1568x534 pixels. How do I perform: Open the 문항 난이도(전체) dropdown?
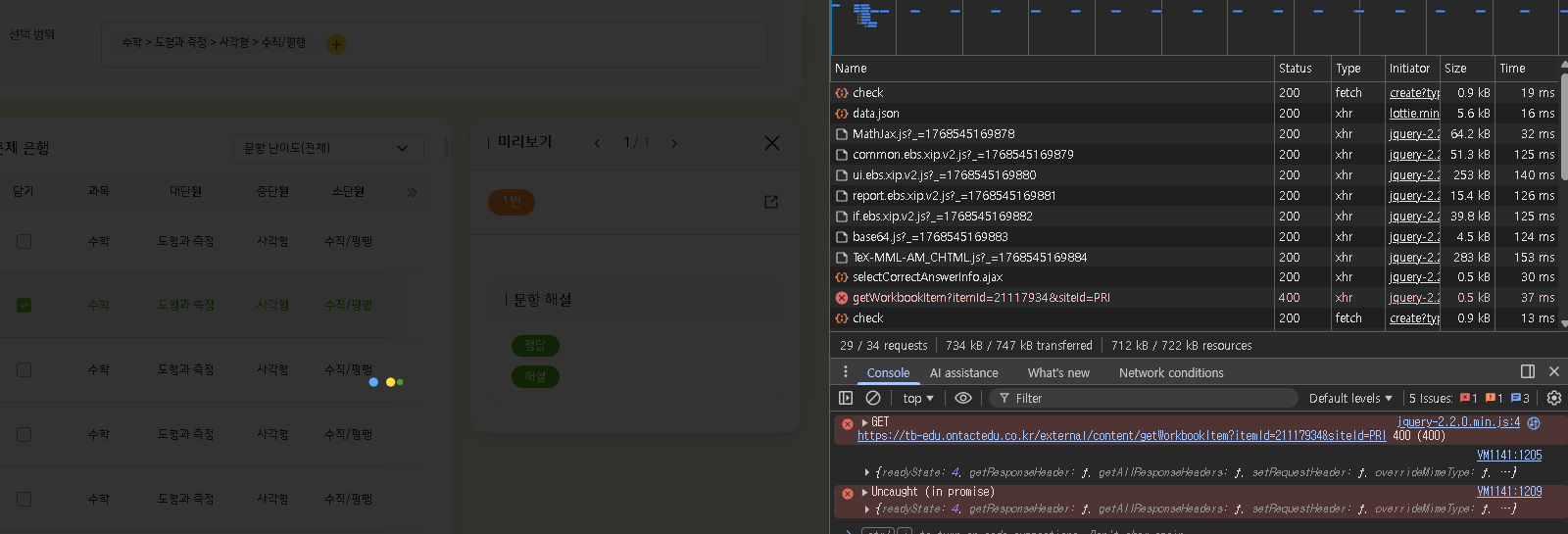tap(328, 148)
